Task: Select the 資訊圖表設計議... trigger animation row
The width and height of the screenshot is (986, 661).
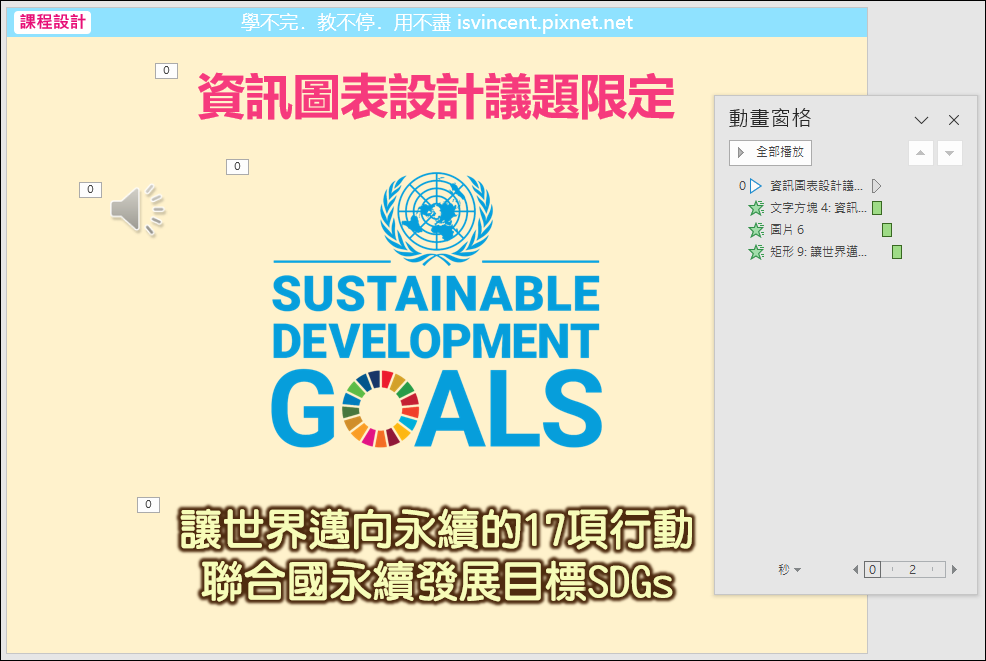Action: pyautogui.click(x=810, y=186)
